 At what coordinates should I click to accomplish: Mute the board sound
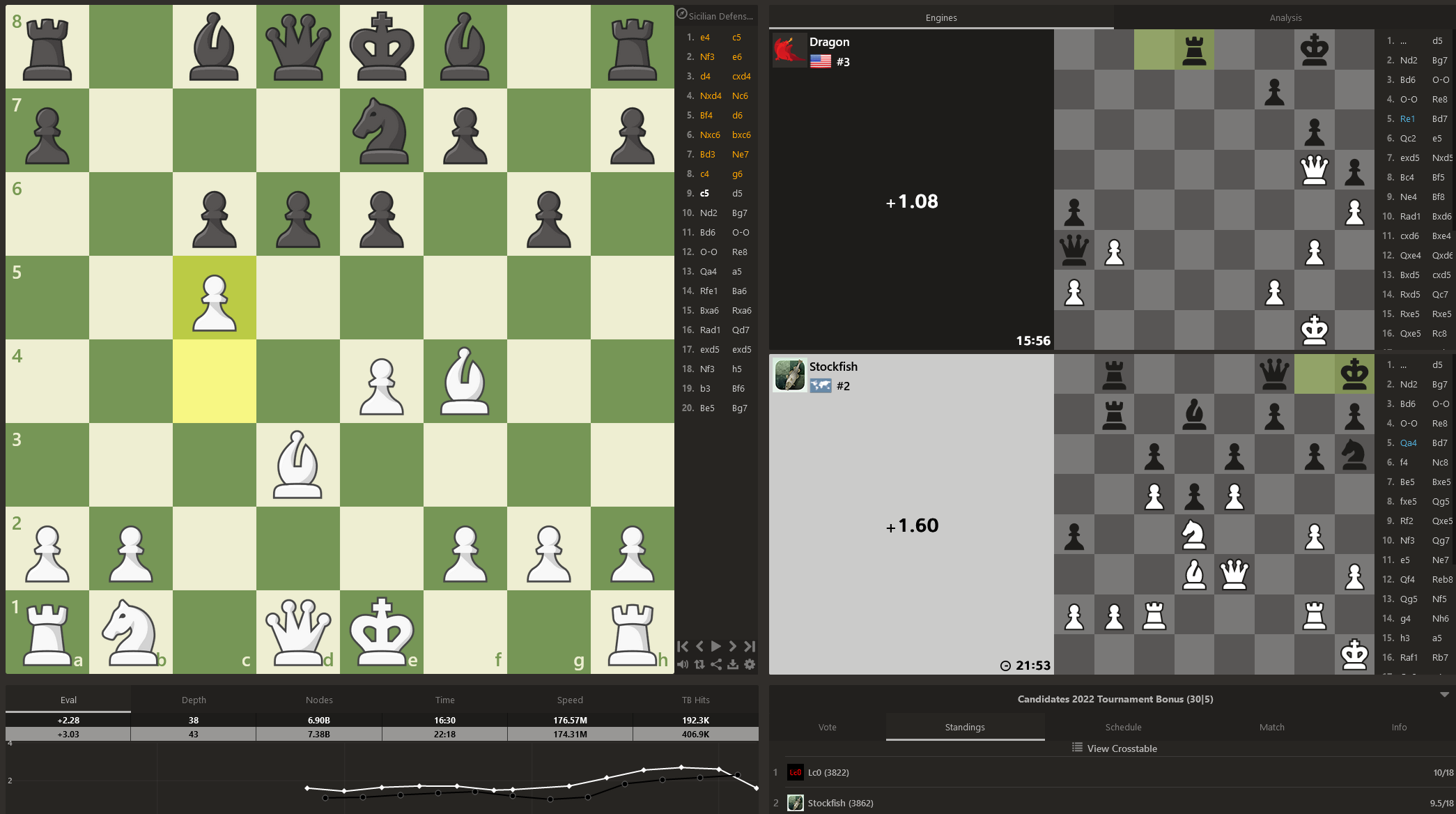click(683, 665)
